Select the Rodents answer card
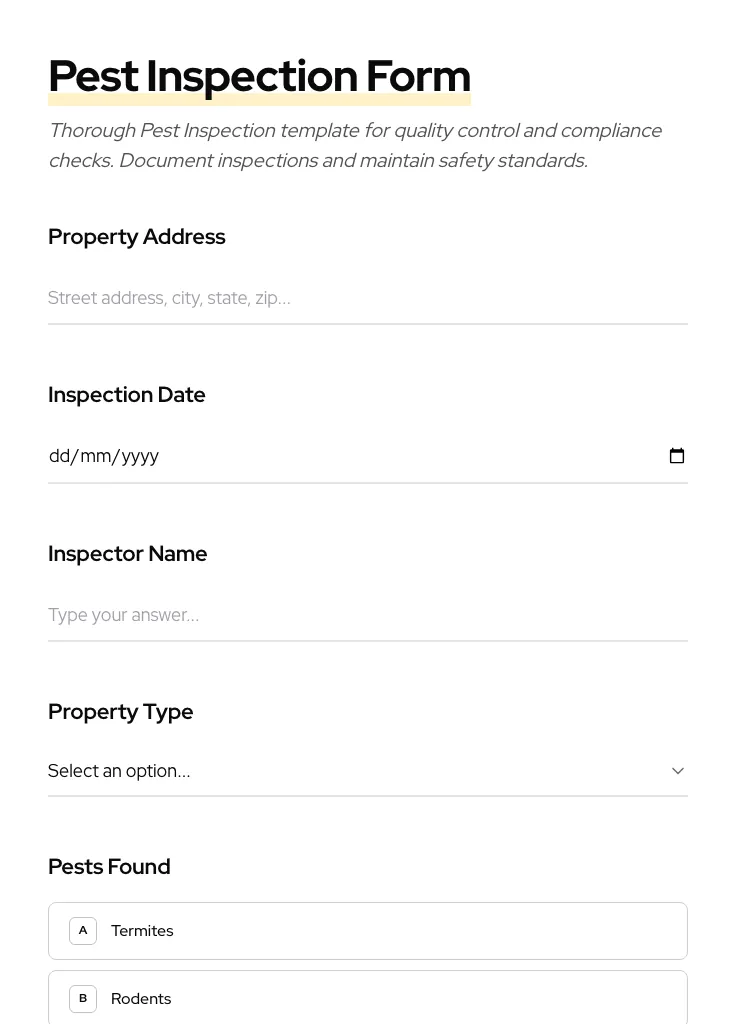This screenshot has width=736, height=1024. [x=368, y=998]
